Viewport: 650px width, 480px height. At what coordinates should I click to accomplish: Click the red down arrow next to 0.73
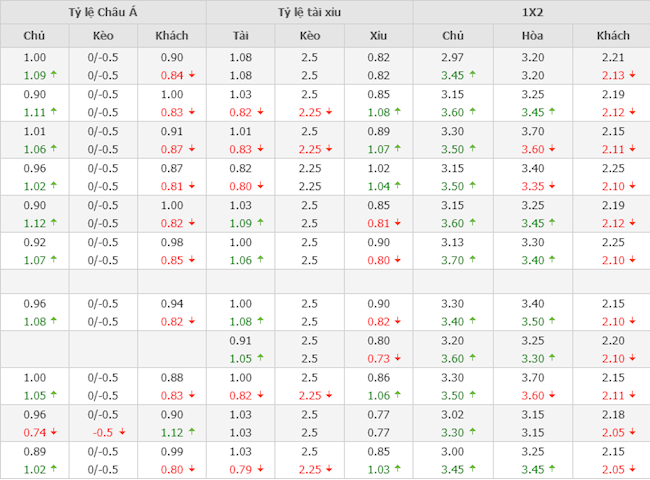397,359
